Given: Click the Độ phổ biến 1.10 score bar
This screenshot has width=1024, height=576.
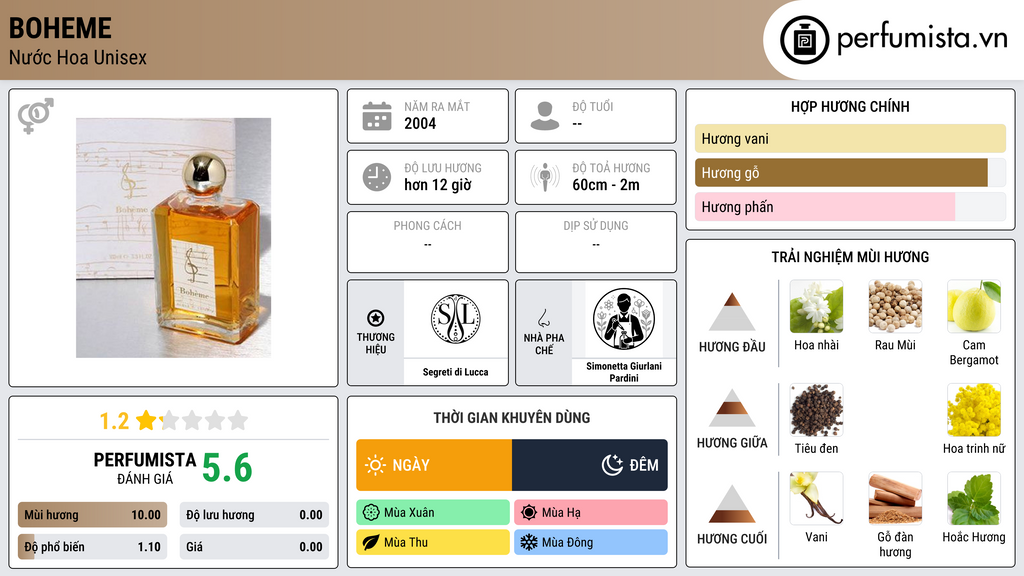Looking at the screenshot, I should tap(92, 547).
